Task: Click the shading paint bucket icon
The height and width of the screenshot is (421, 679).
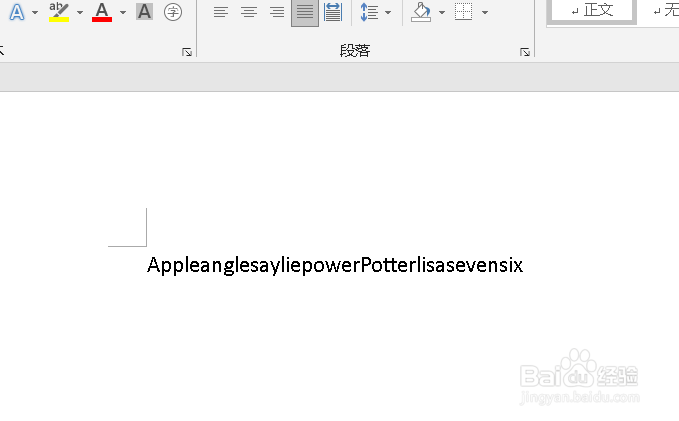Action: click(421, 12)
